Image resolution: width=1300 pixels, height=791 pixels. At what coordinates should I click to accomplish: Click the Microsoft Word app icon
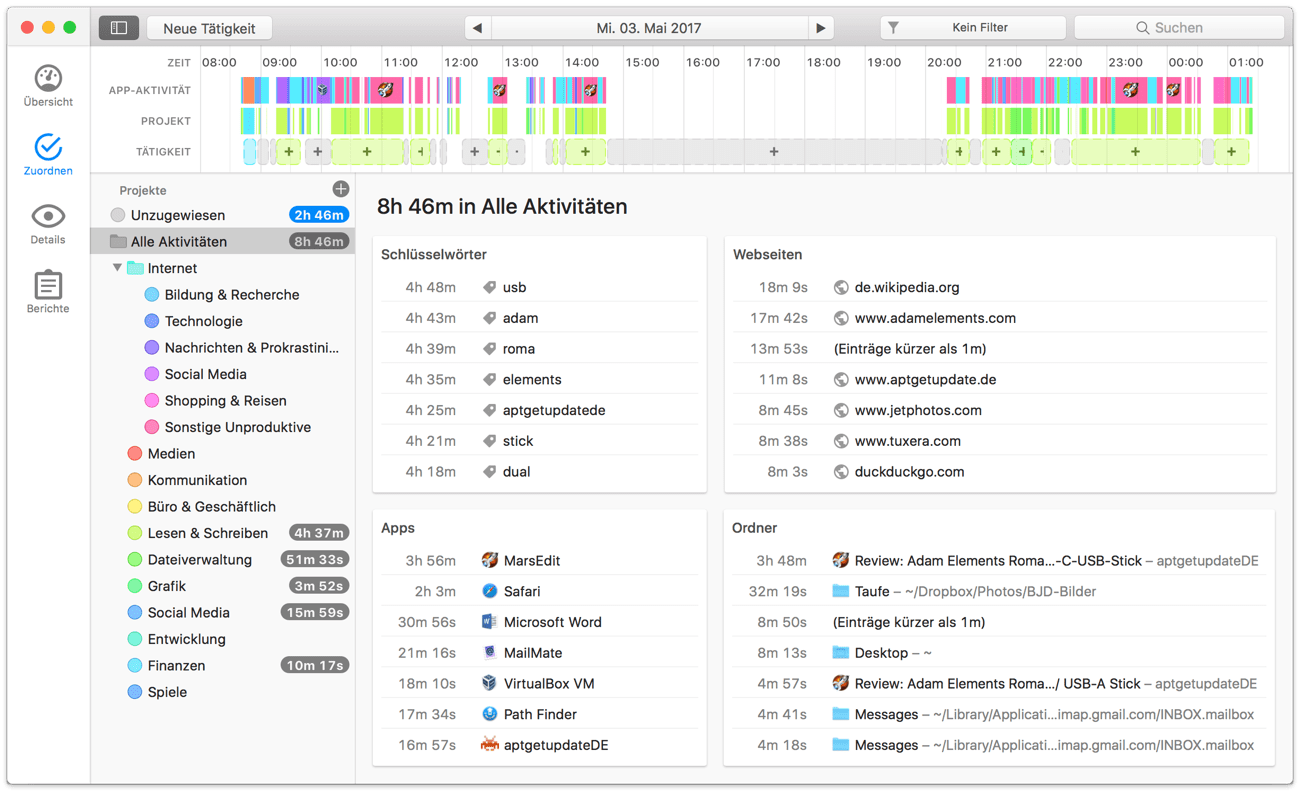click(x=490, y=622)
